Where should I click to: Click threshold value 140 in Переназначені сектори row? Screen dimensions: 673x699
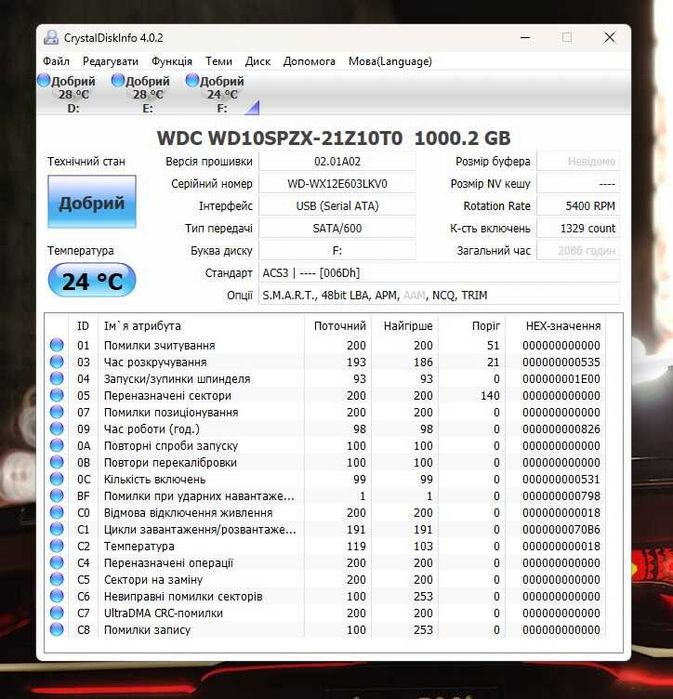coord(490,395)
